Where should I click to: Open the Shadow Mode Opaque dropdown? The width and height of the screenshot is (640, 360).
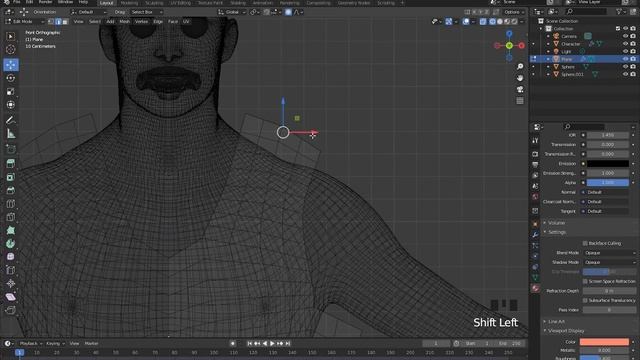(609, 262)
